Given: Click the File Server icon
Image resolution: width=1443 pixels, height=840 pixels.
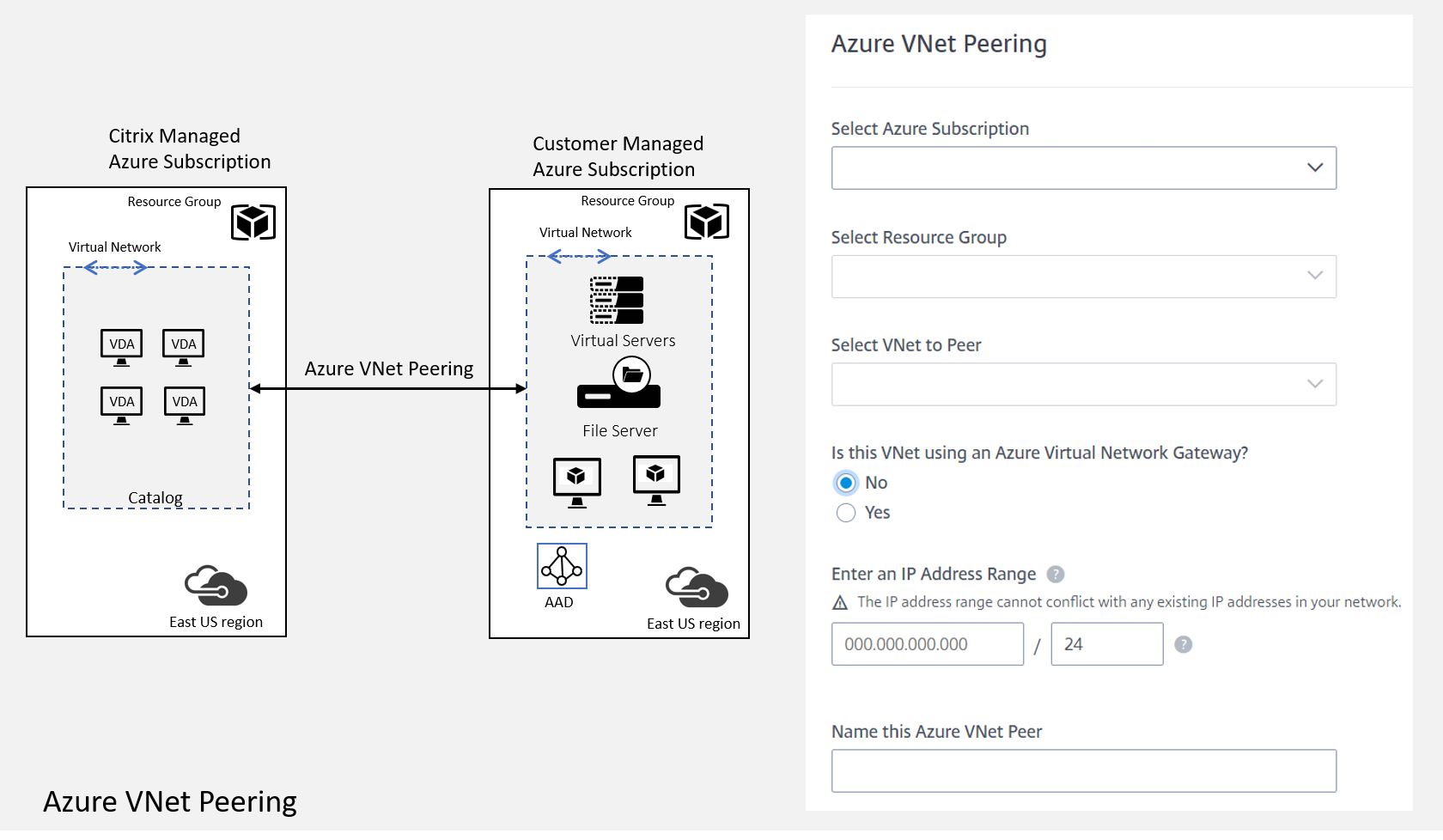Looking at the screenshot, I should coord(619,383).
